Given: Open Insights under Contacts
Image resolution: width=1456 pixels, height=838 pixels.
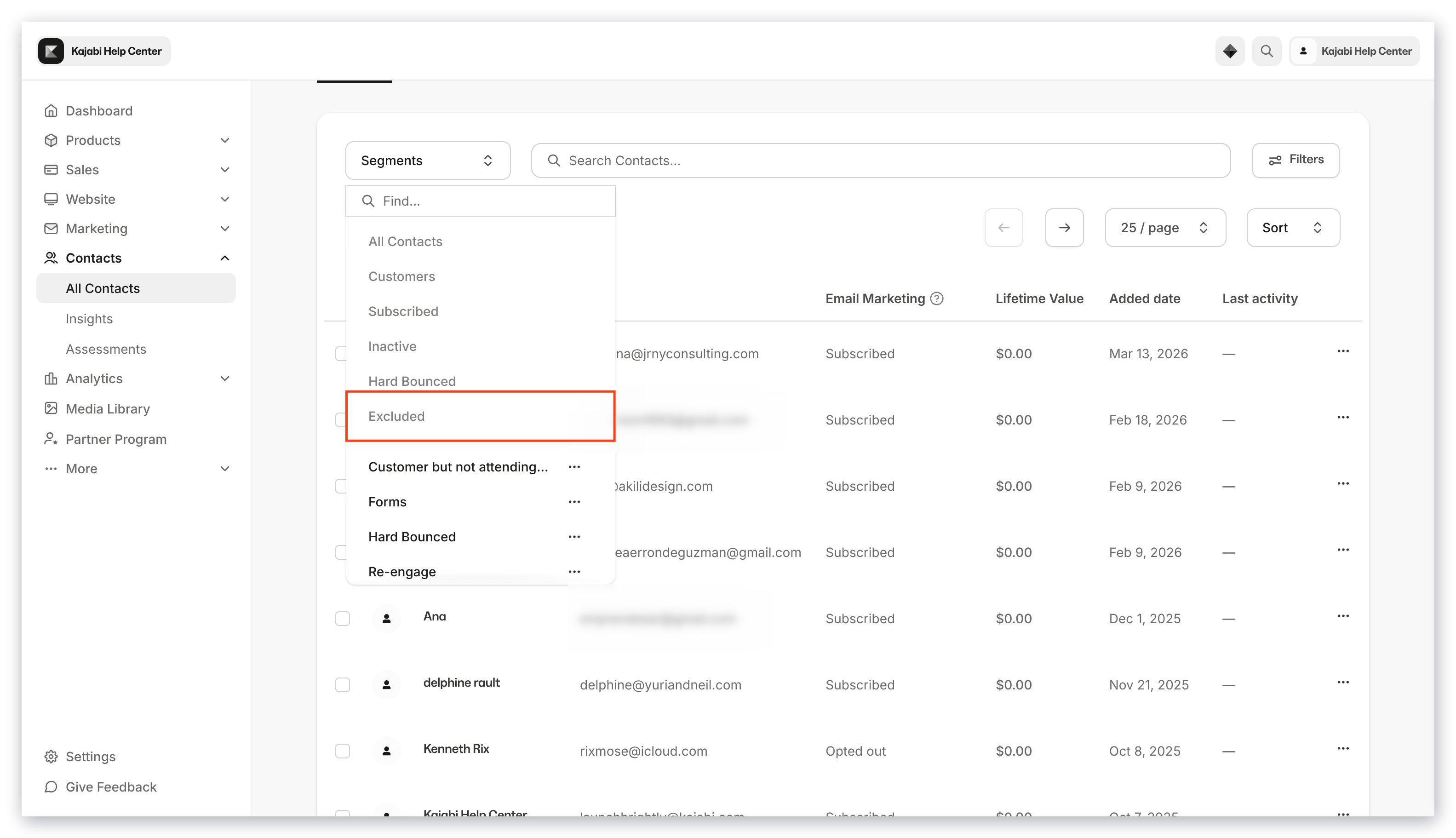Looking at the screenshot, I should click(89, 318).
